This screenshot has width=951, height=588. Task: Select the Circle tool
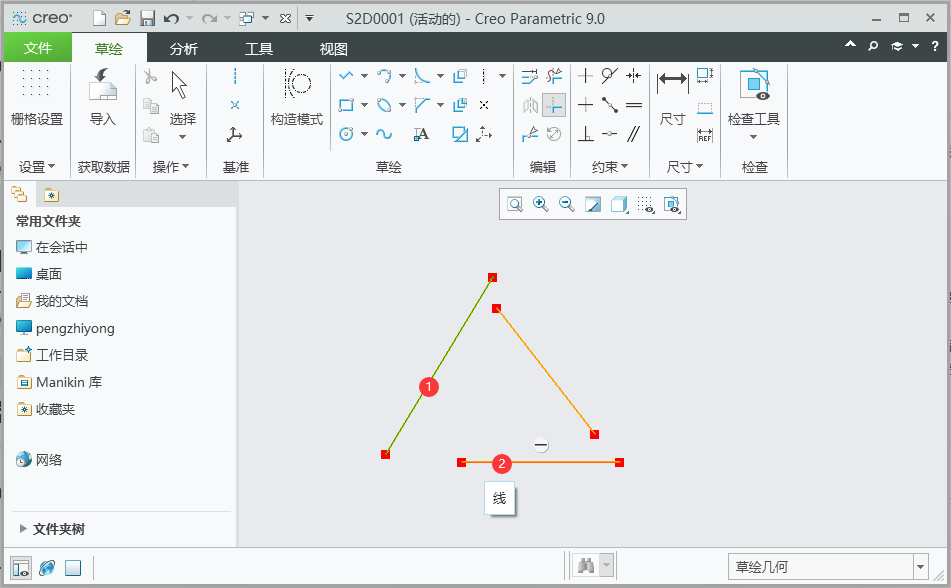pos(346,134)
